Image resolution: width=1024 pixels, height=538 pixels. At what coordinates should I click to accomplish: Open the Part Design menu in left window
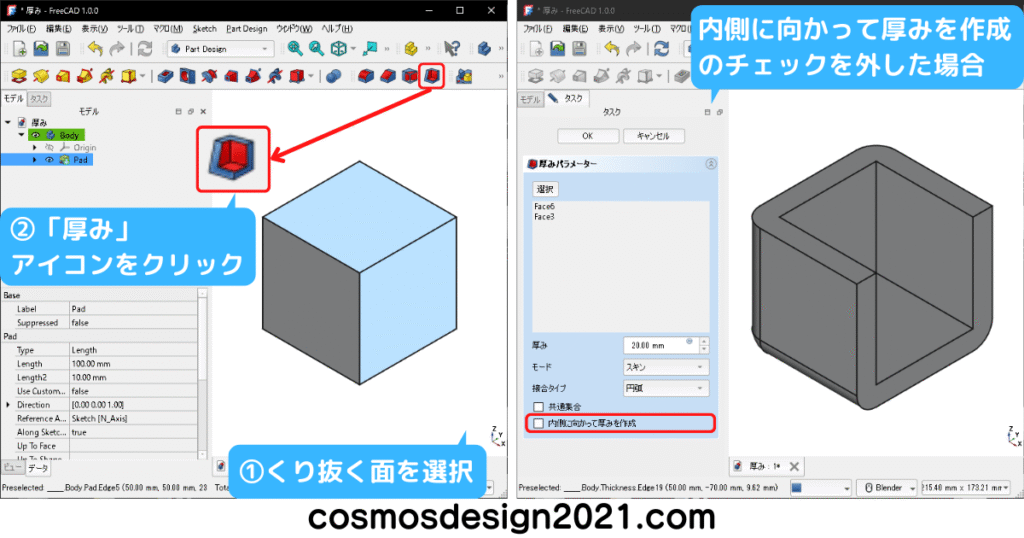tap(246, 29)
